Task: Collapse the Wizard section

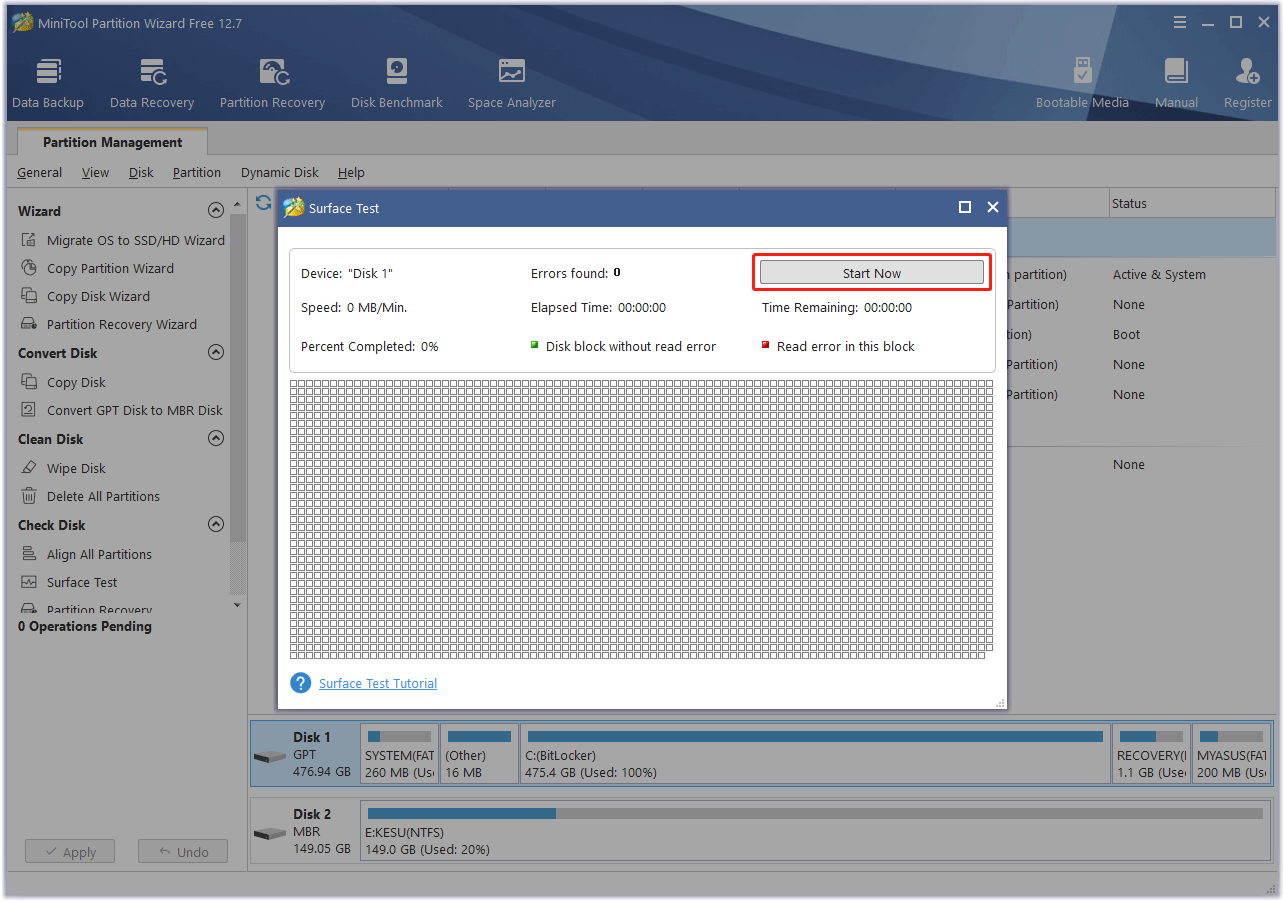Action: point(215,210)
